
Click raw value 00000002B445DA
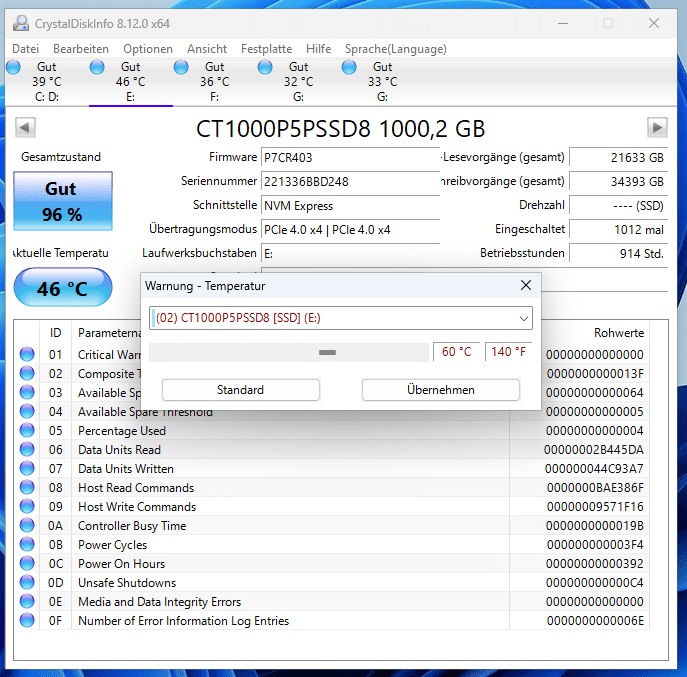click(x=594, y=450)
